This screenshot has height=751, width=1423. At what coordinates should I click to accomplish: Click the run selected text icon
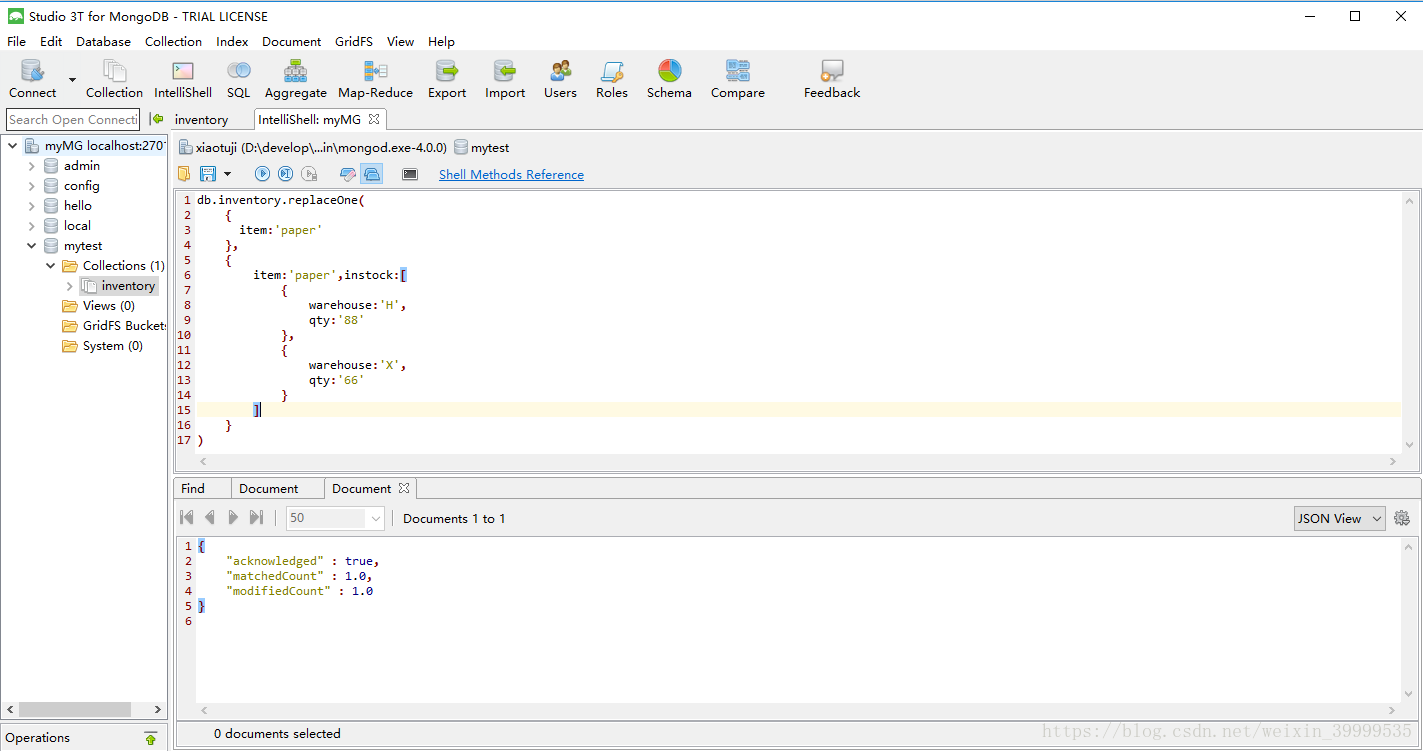309,174
